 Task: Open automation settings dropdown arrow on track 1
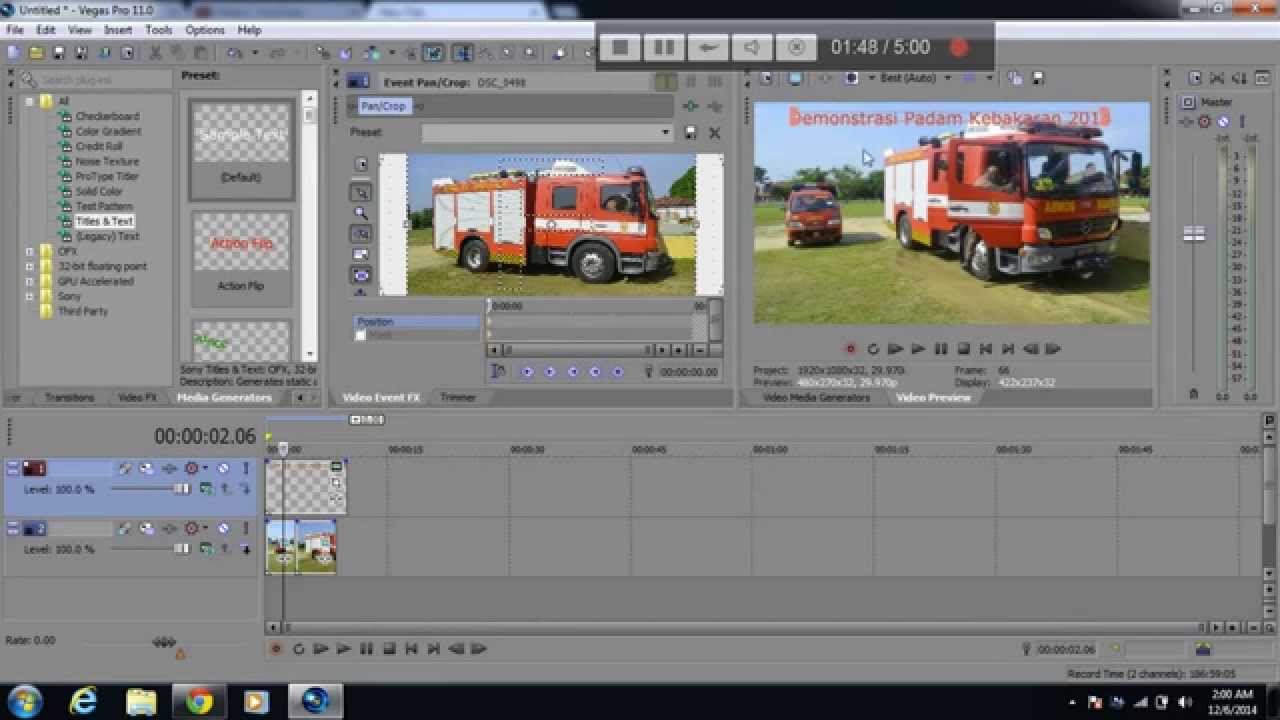206,468
